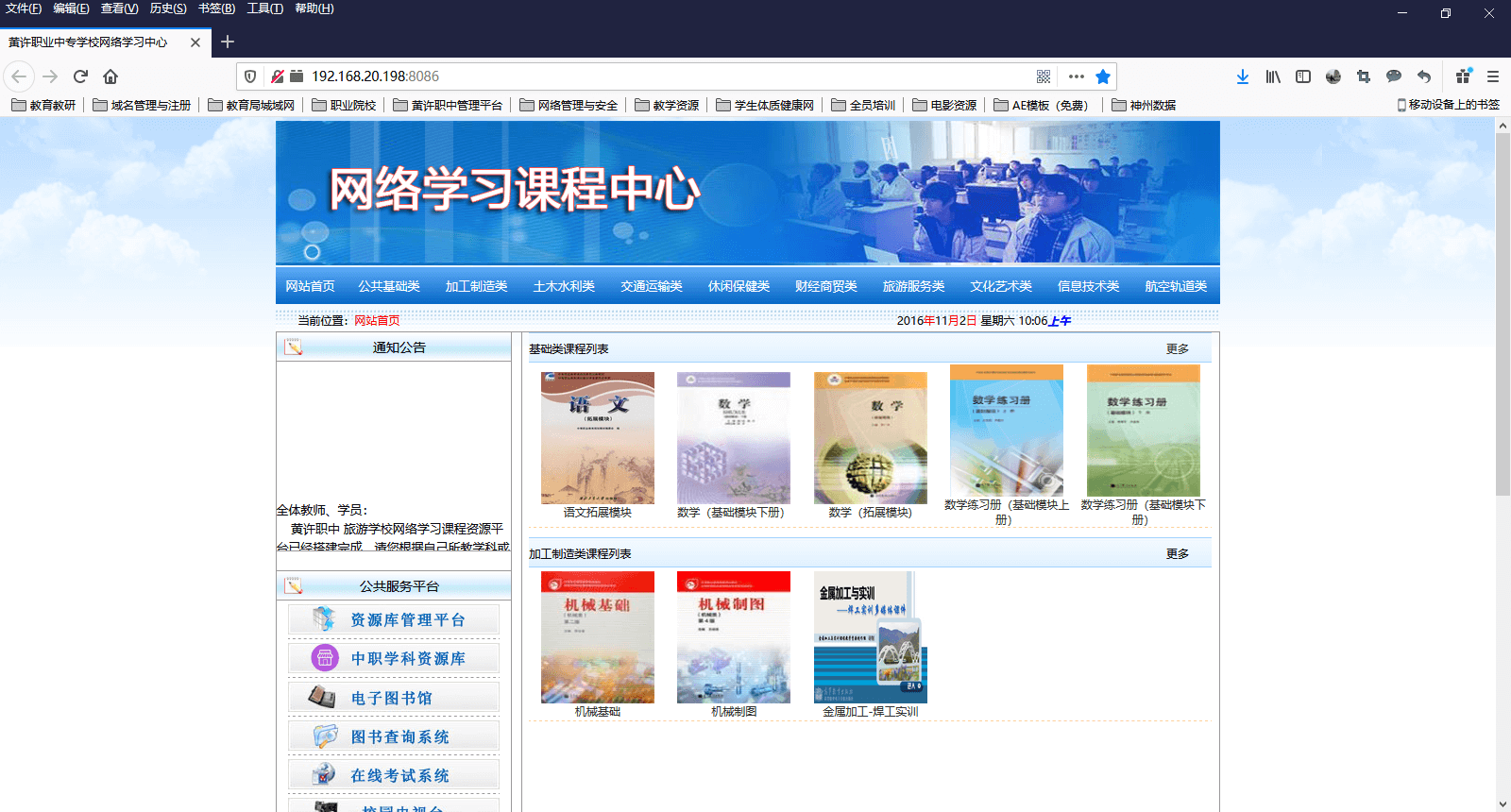Select the 信息技术类 navigation tab

pos(1088,286)
